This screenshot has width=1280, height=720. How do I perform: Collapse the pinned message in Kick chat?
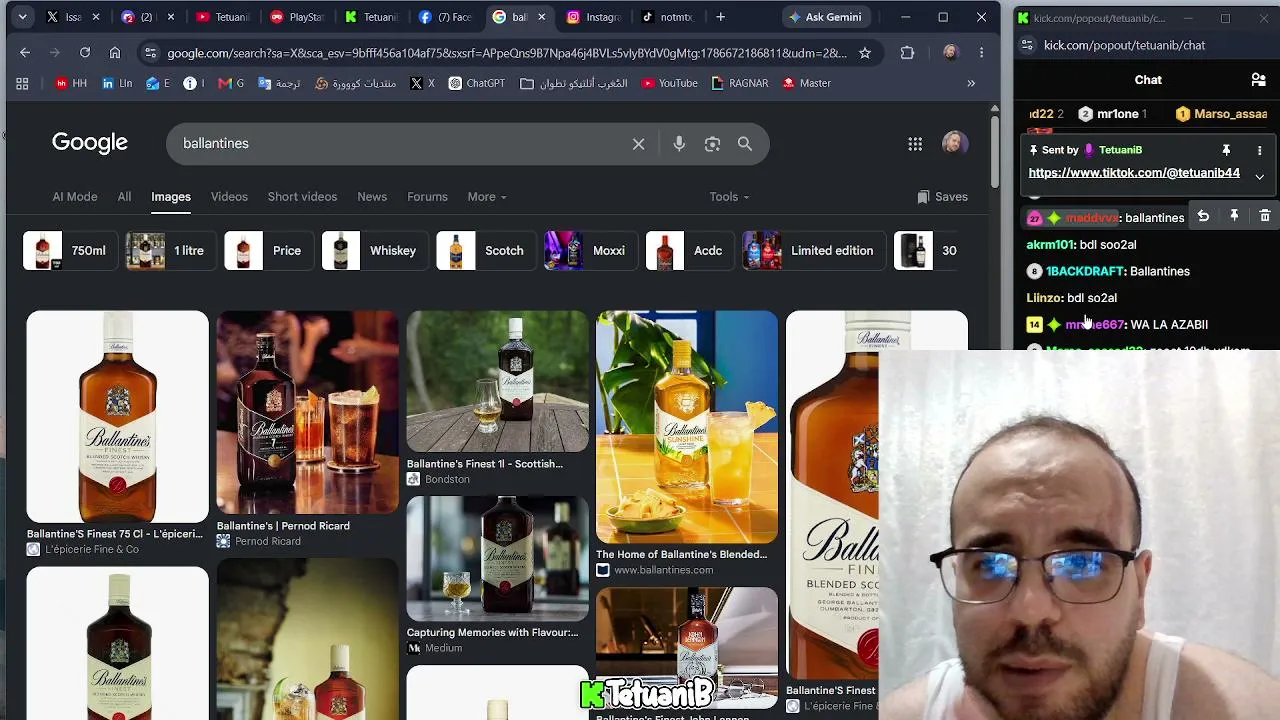(1259, 176)
